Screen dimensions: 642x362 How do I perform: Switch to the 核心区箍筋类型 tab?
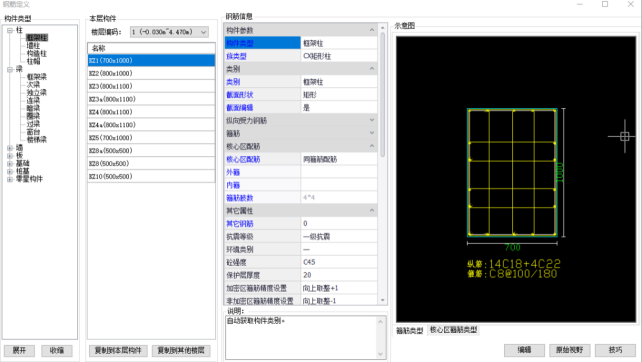453,330
